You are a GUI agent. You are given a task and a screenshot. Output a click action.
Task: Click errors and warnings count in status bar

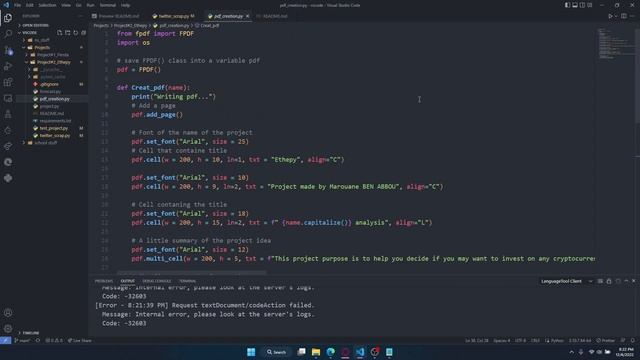(54, 340)
